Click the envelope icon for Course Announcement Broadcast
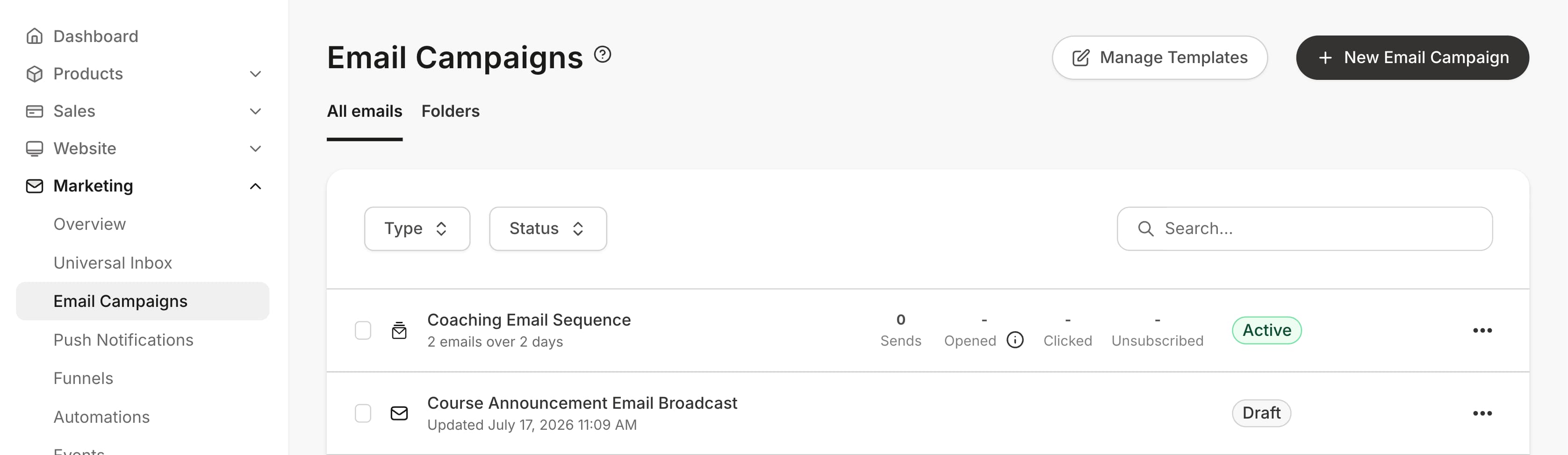This screenshot has width=1568, height=455. (399, 413)
